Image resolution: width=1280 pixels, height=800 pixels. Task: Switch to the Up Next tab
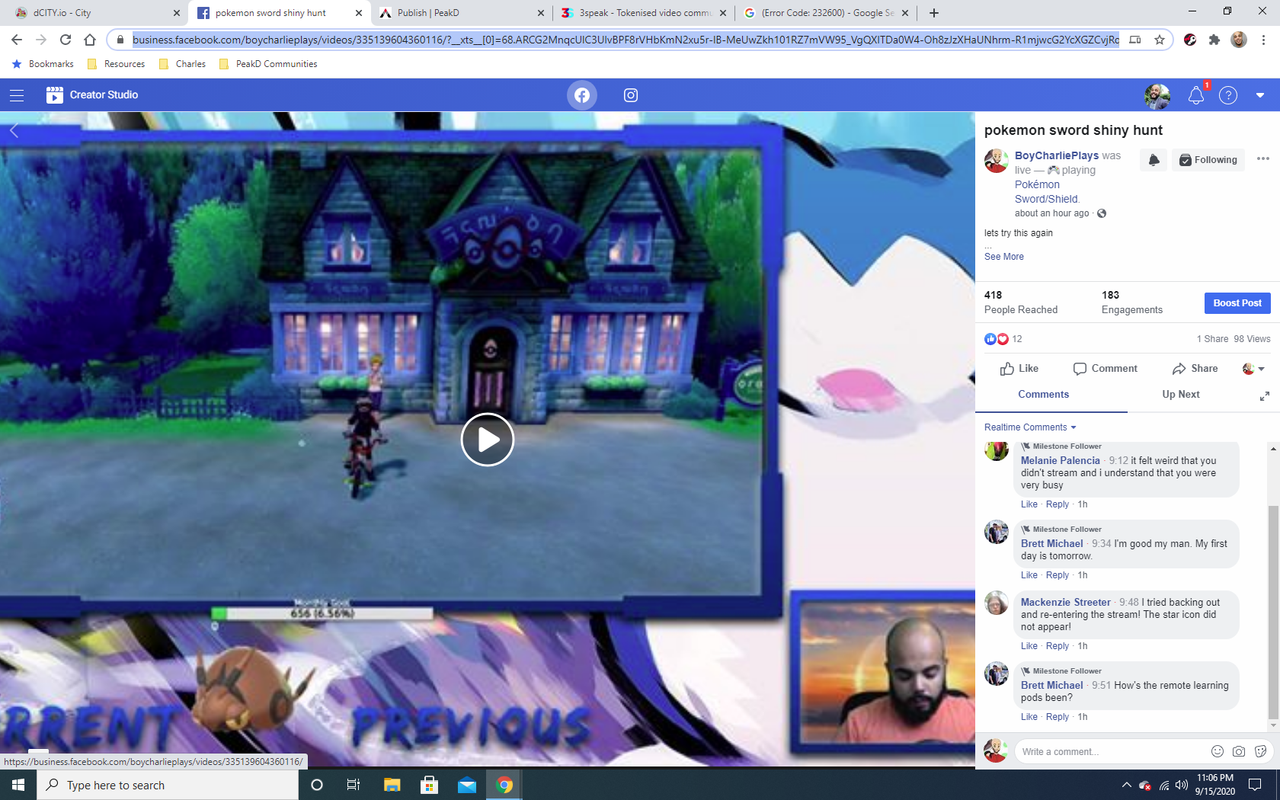click(x=1180, y=395)
